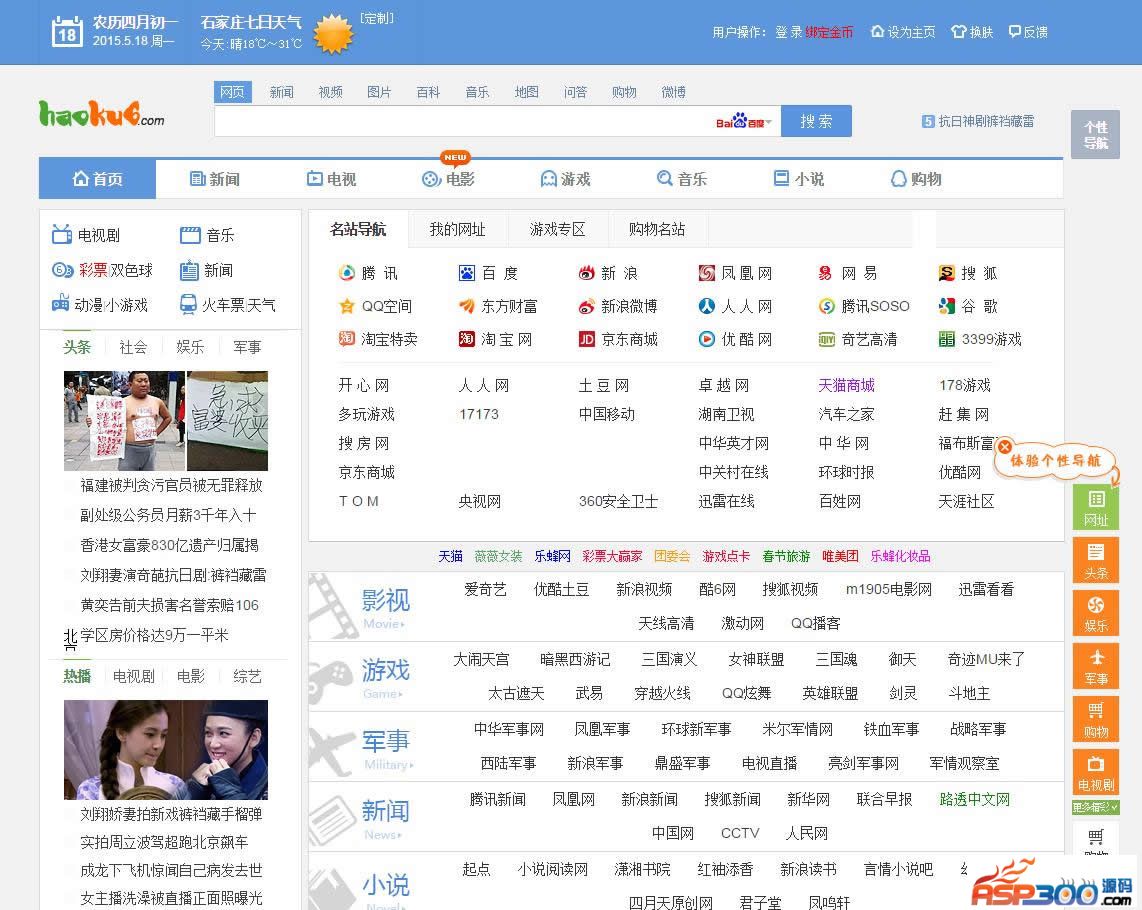Open the green 网址 sidebar icon

click(x=1096, y=507)
